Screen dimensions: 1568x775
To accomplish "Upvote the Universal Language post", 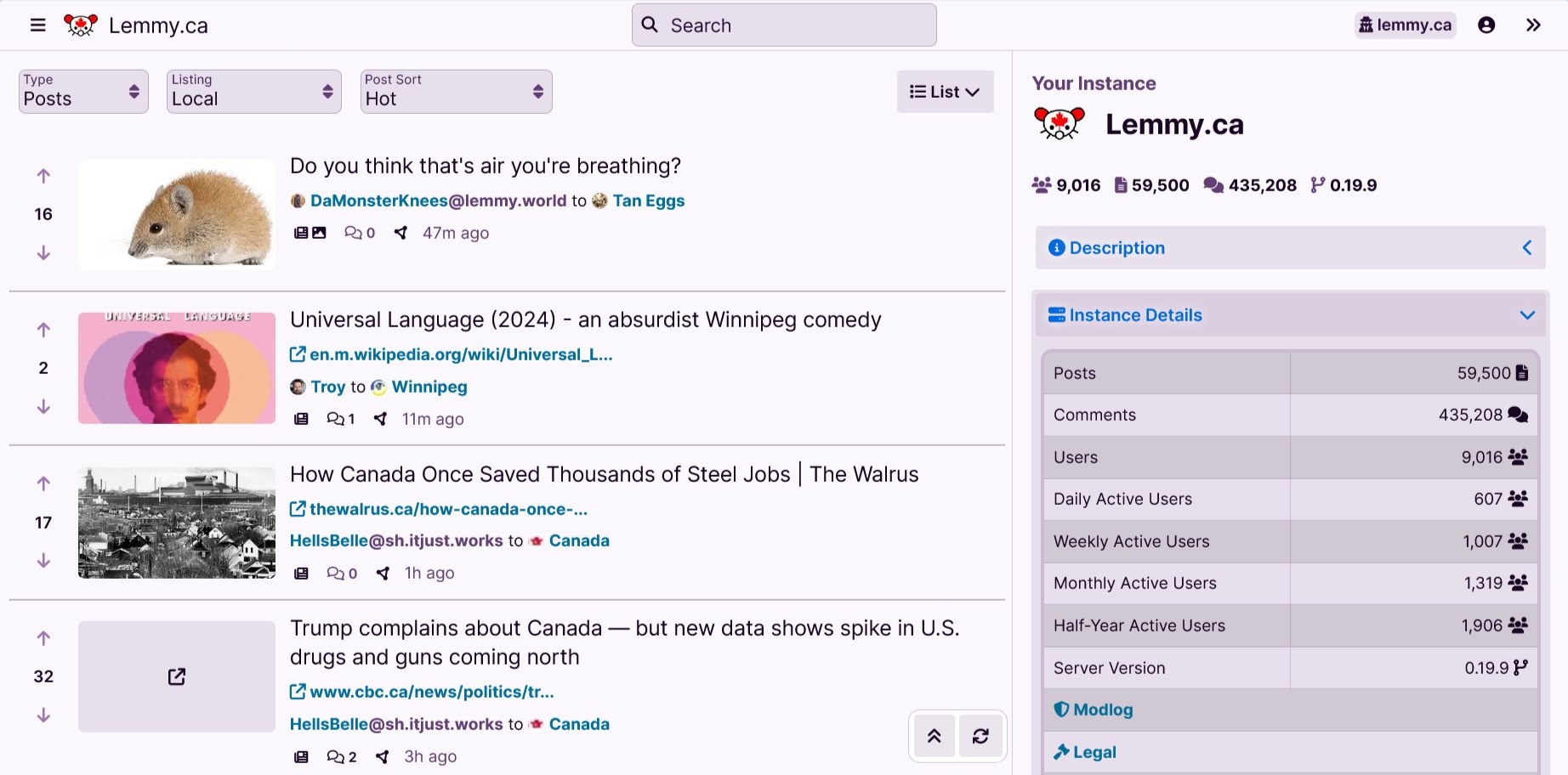I will [43, 330].
